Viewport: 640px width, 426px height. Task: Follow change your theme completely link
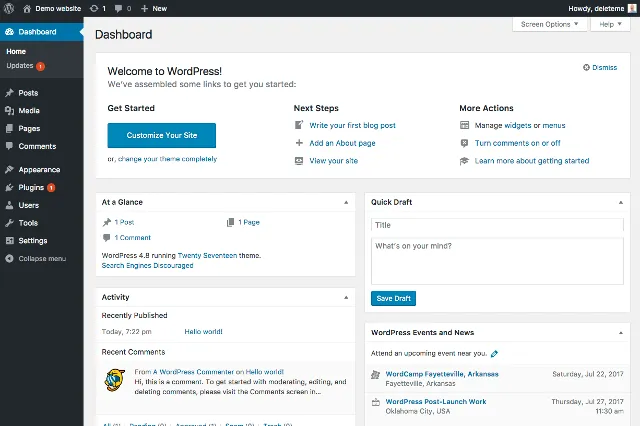coord(167,159)
